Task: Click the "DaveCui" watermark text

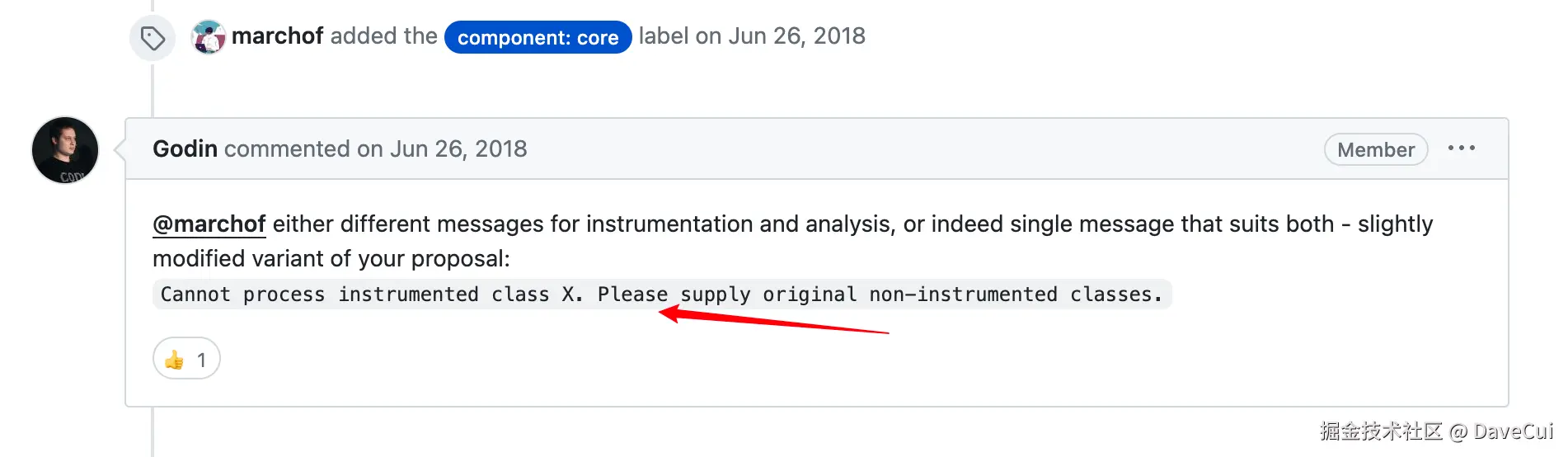Action: [x=1512, y=431]
